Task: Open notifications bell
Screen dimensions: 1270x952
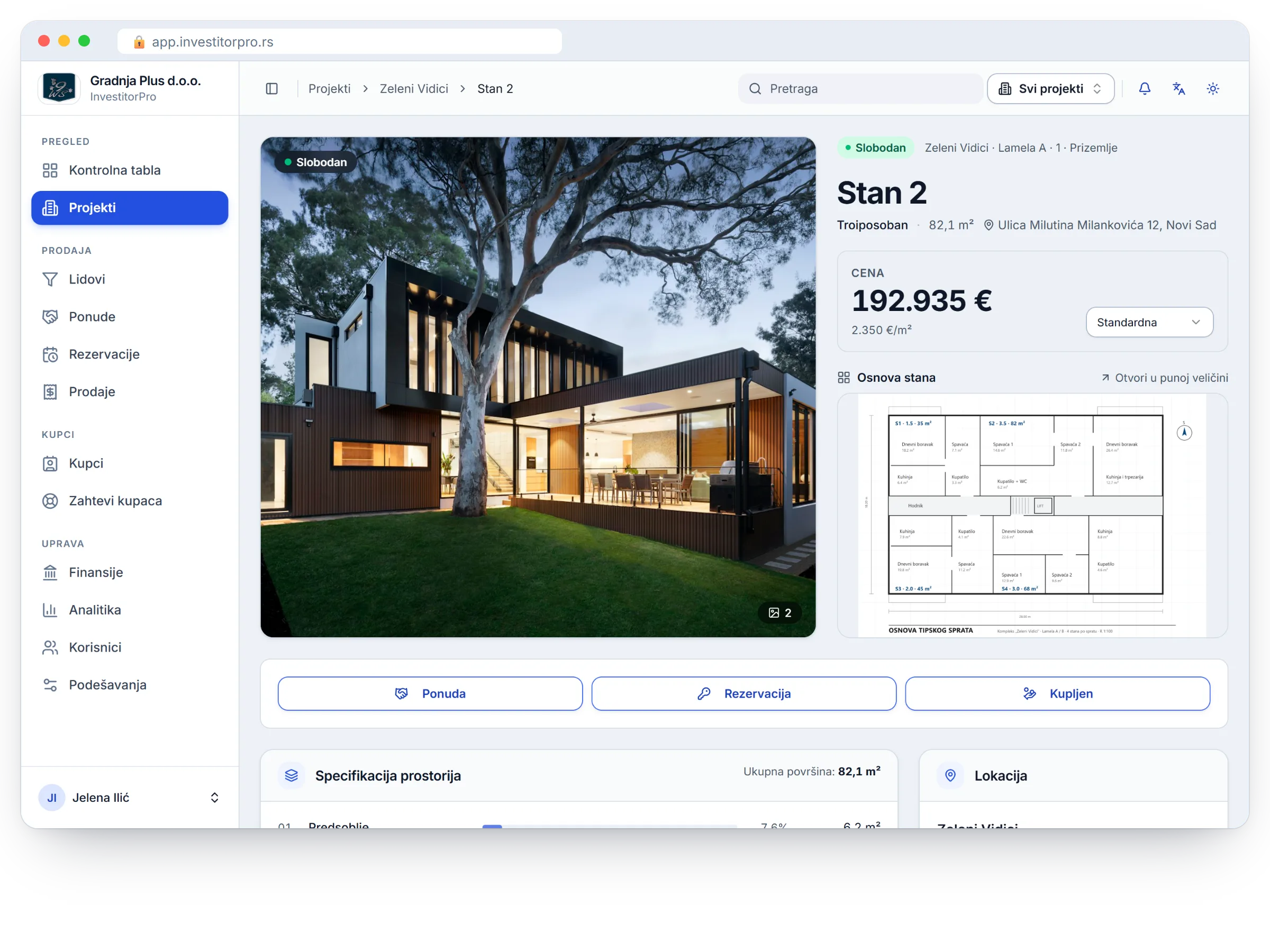Action: [x=1144, y=88]
